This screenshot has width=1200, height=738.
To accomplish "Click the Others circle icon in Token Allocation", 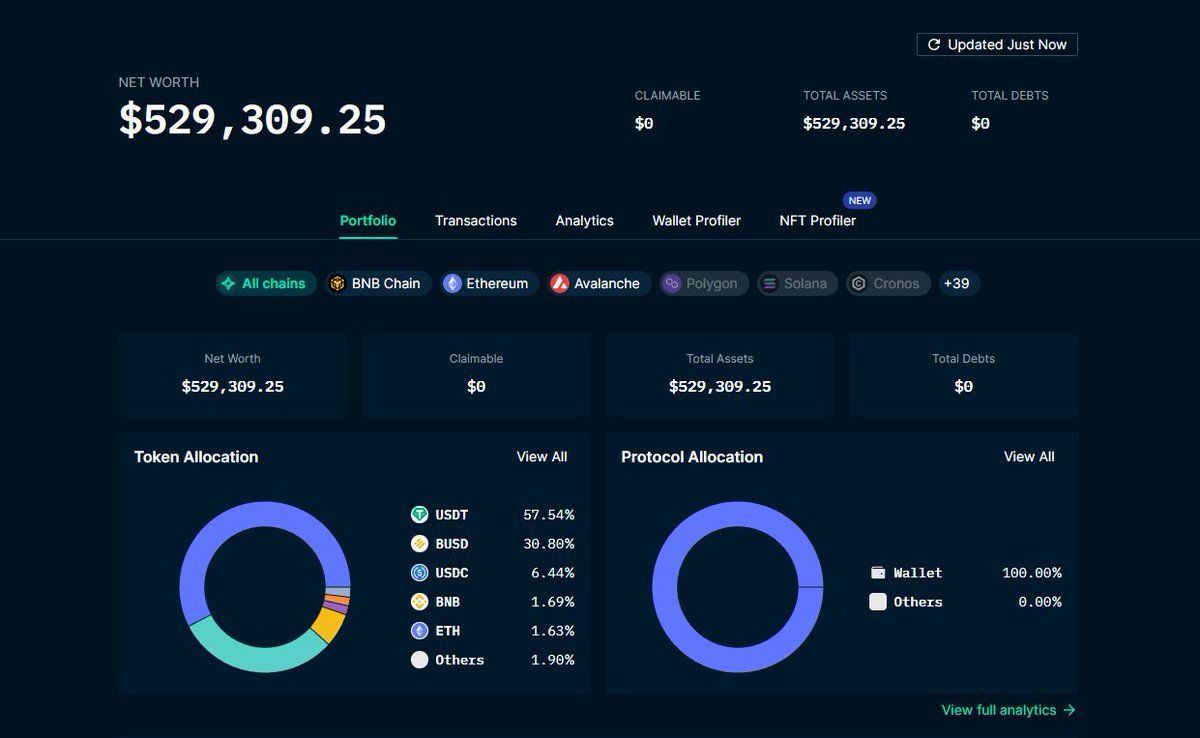I will coord(420,660).
